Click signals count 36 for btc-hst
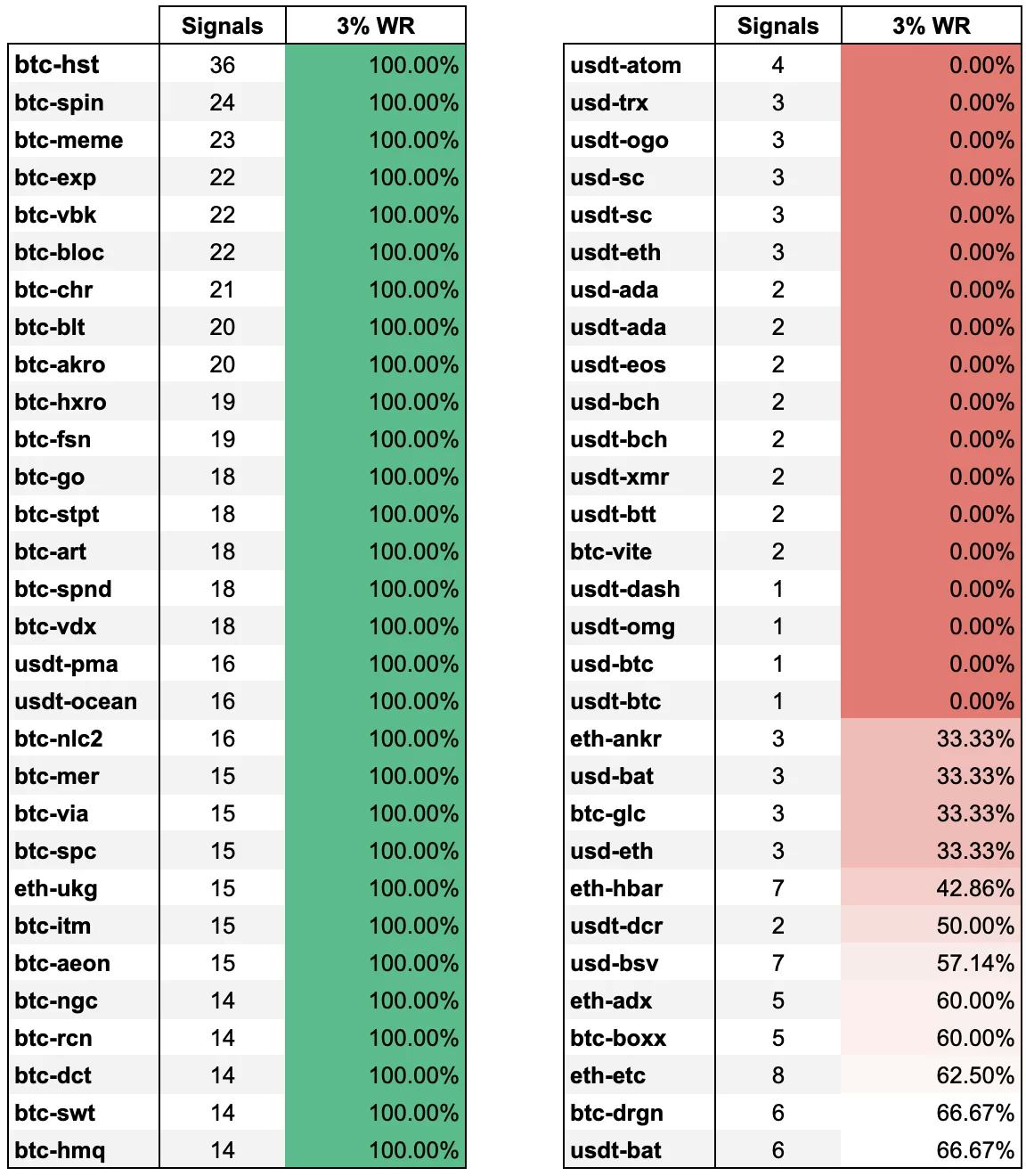Image resolution: width=1026 pixels, height=1176 pixels. (222, 65)
